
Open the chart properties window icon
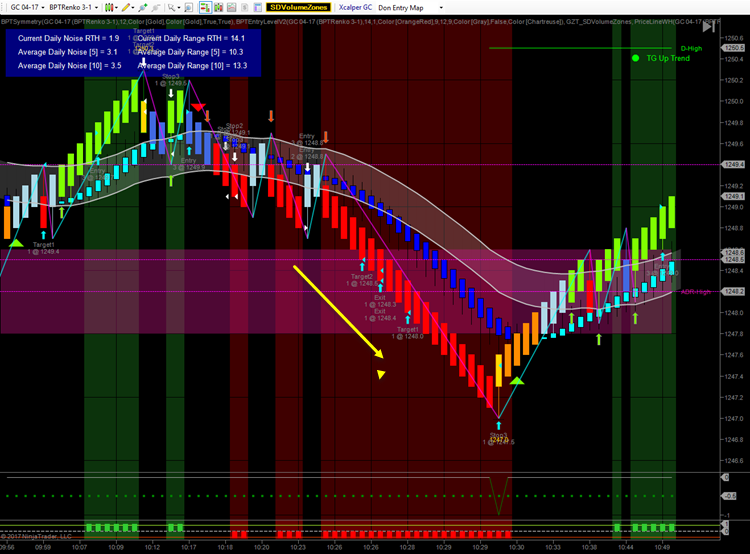[257, 7]
